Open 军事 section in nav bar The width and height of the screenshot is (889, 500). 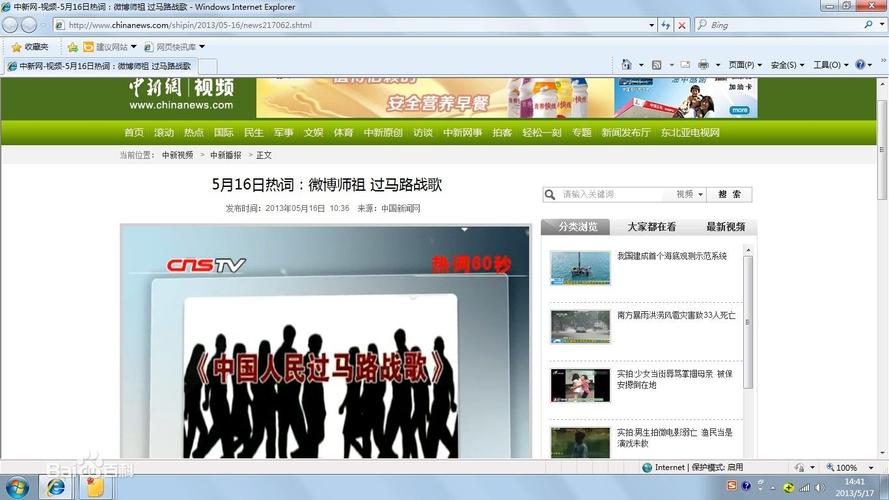[283, 133]
